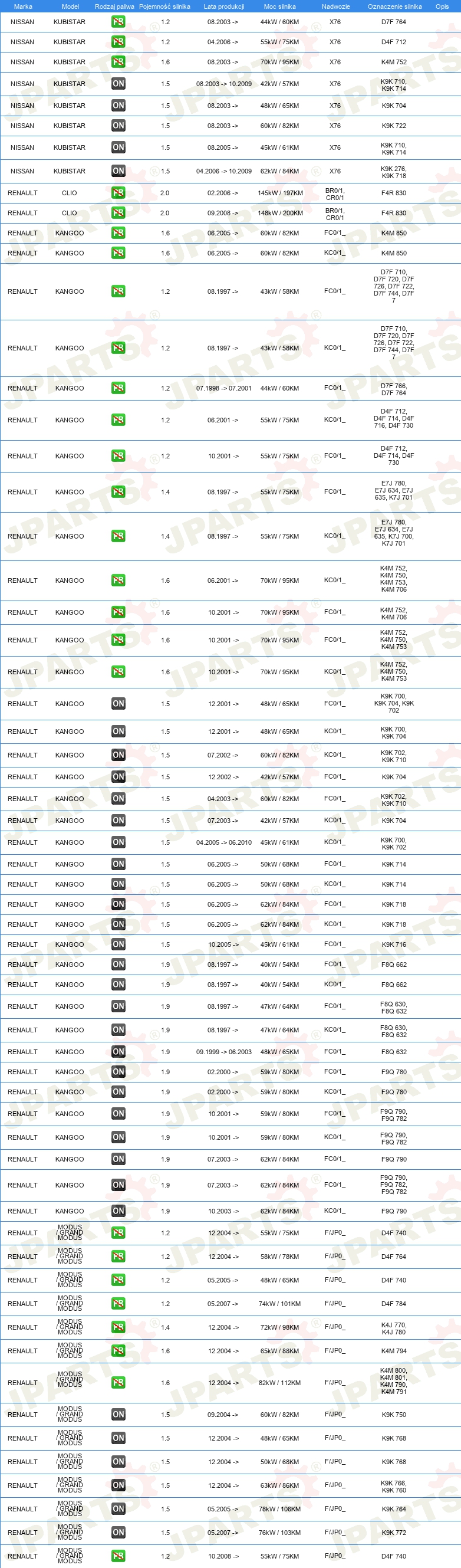Click diesel ON icon in Kangoo 04.2005 -> 06.2010 row
The height and width of the screenshot is (1568, 461).
point(118,842)
